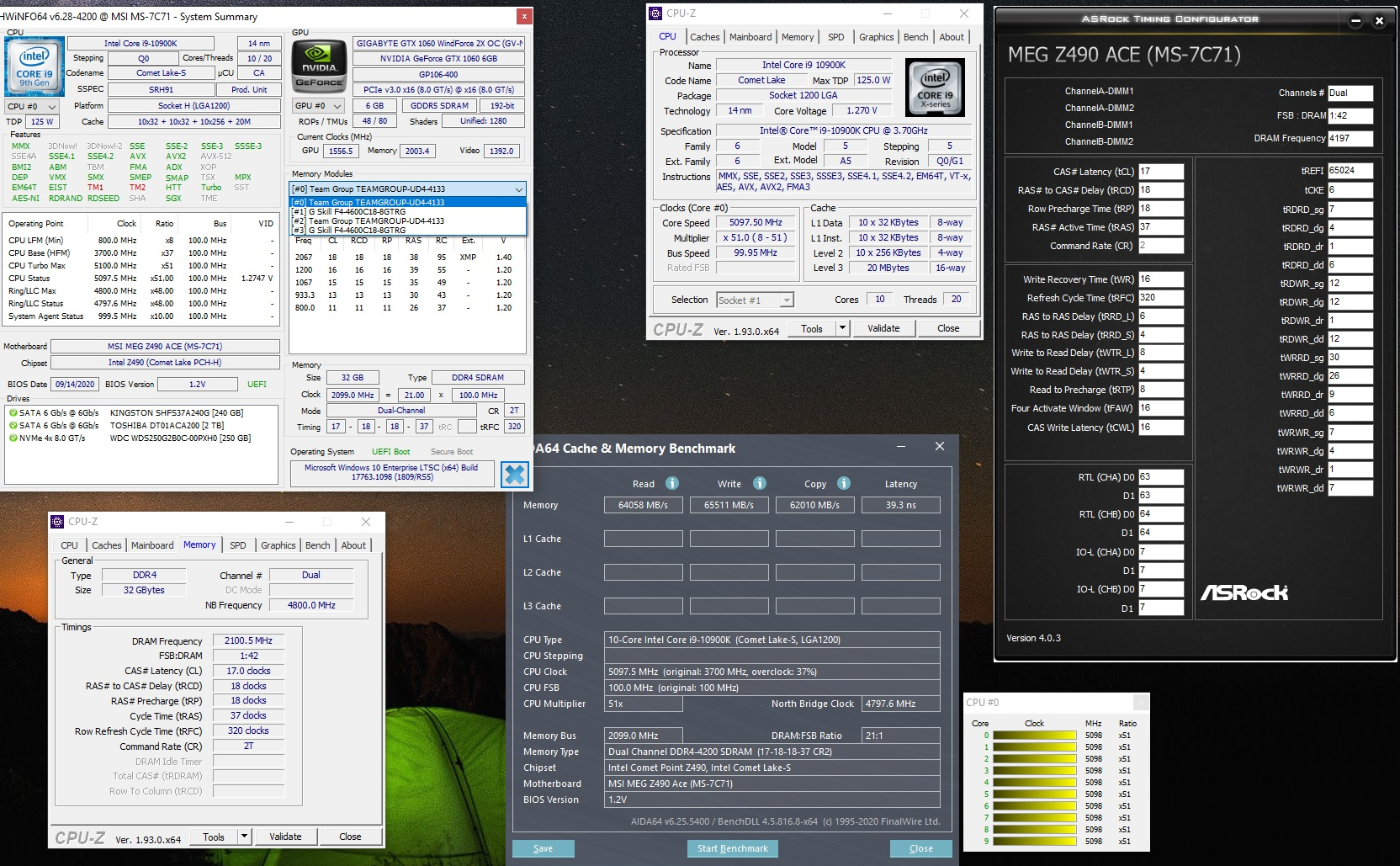Click the Memory Latency result 39.3 ns
Screen dimensions: 1400x866
pos(901,505)
